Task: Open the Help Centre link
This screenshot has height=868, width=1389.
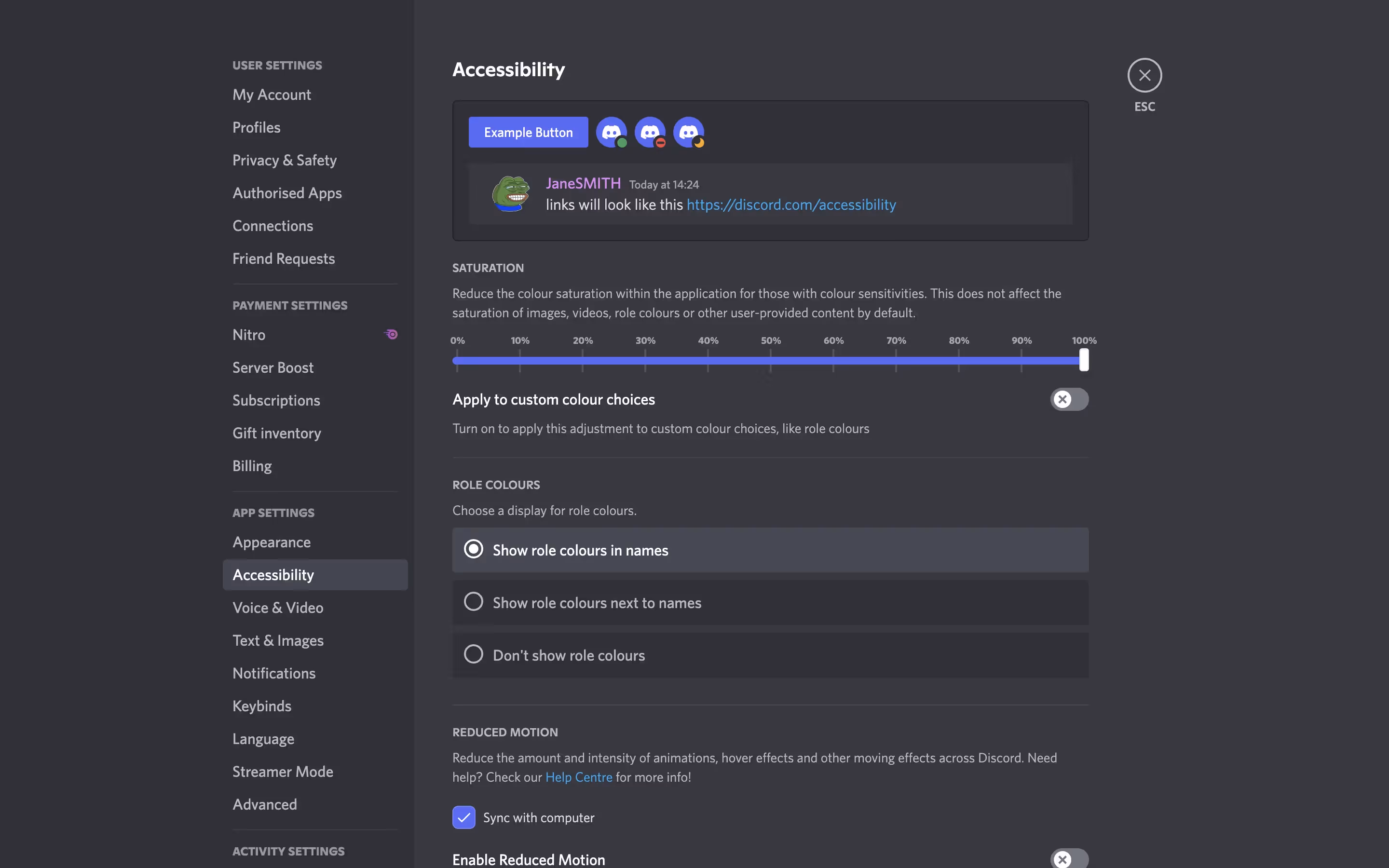Action: (x=579, y=777)
